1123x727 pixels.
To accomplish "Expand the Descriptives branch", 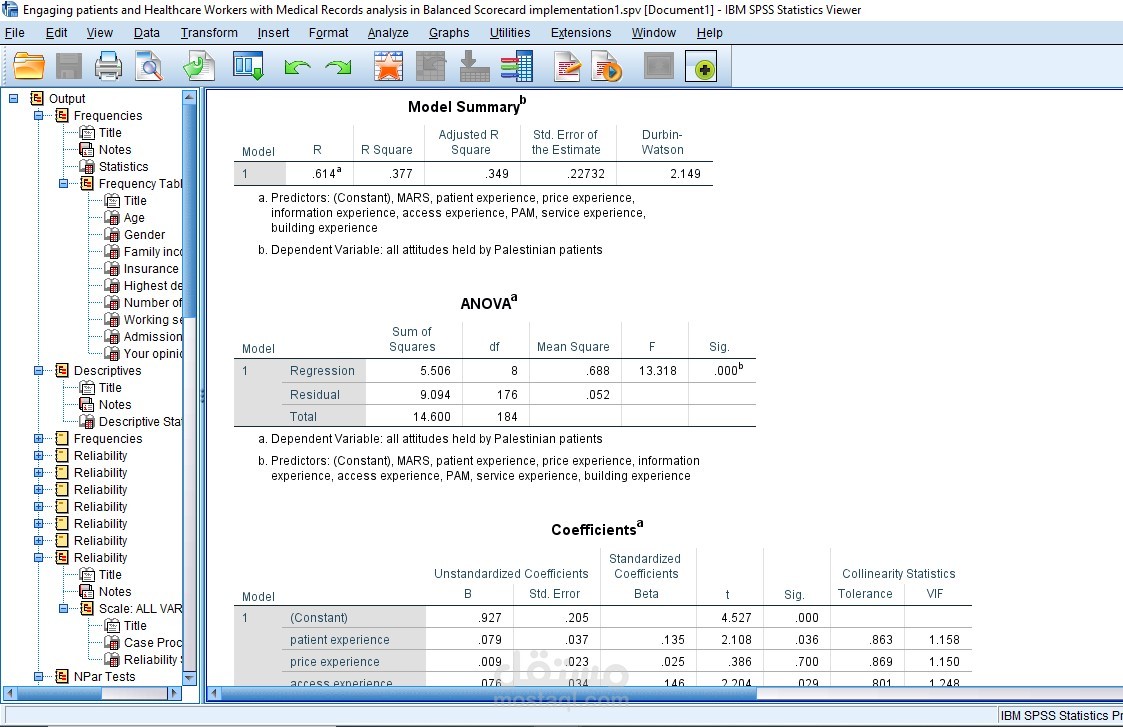I will click(x=36, y=370).
